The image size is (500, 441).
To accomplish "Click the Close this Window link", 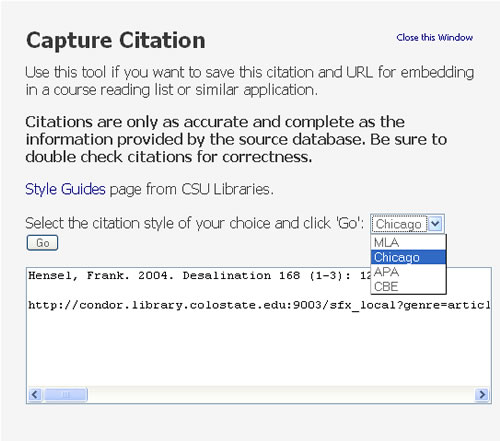I will [x=434, y=37].
